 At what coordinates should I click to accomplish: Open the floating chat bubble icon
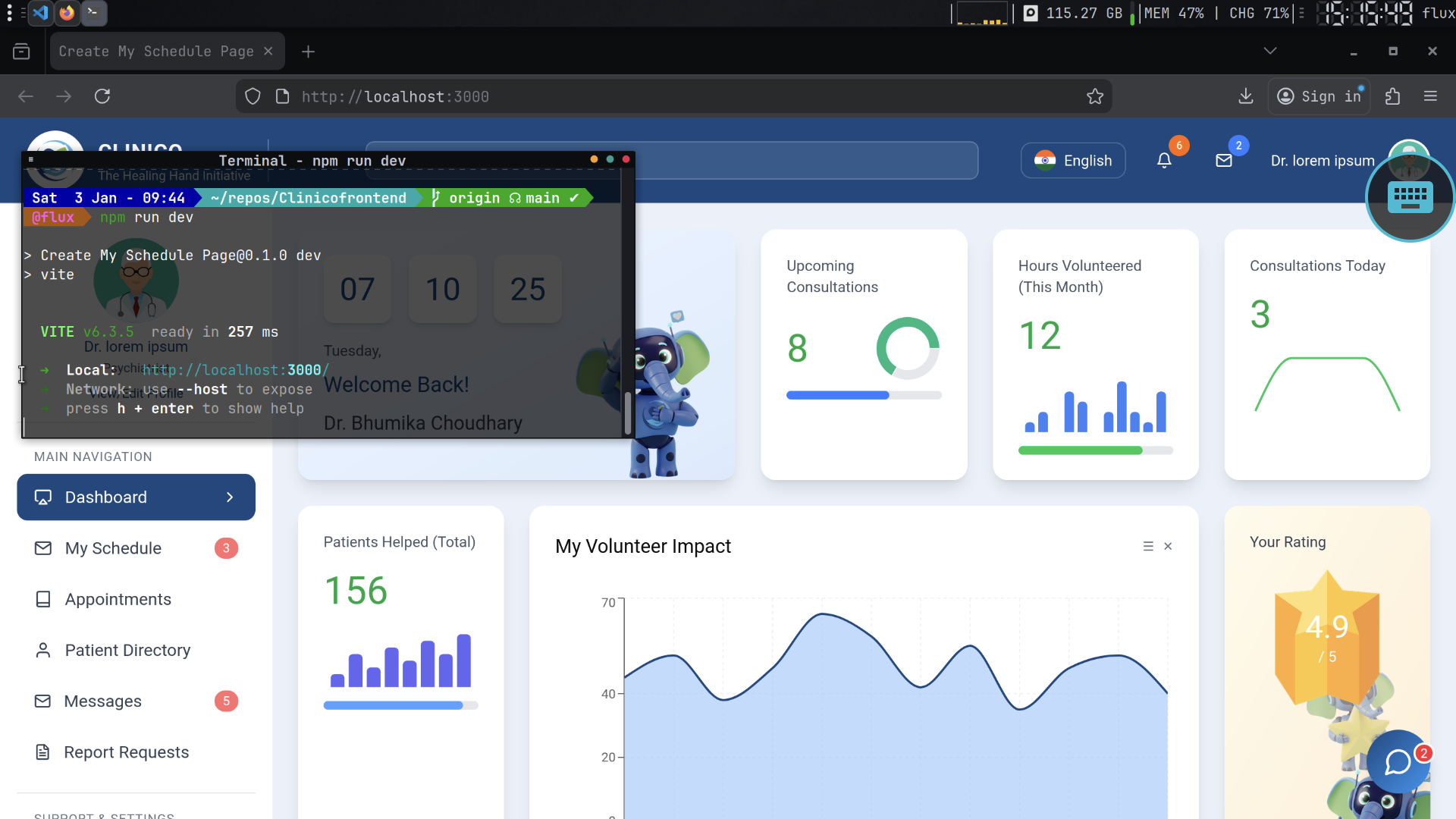1398,761
